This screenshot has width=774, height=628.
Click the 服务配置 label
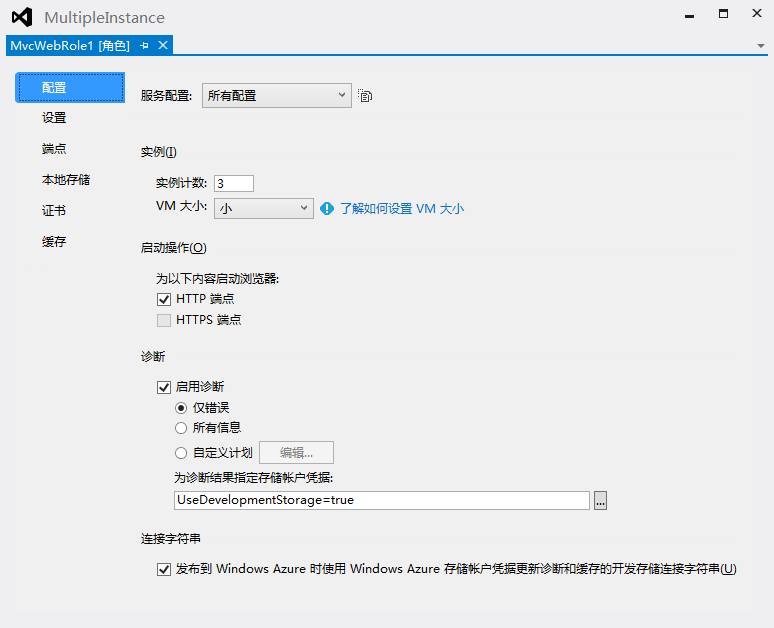(166, 96)
